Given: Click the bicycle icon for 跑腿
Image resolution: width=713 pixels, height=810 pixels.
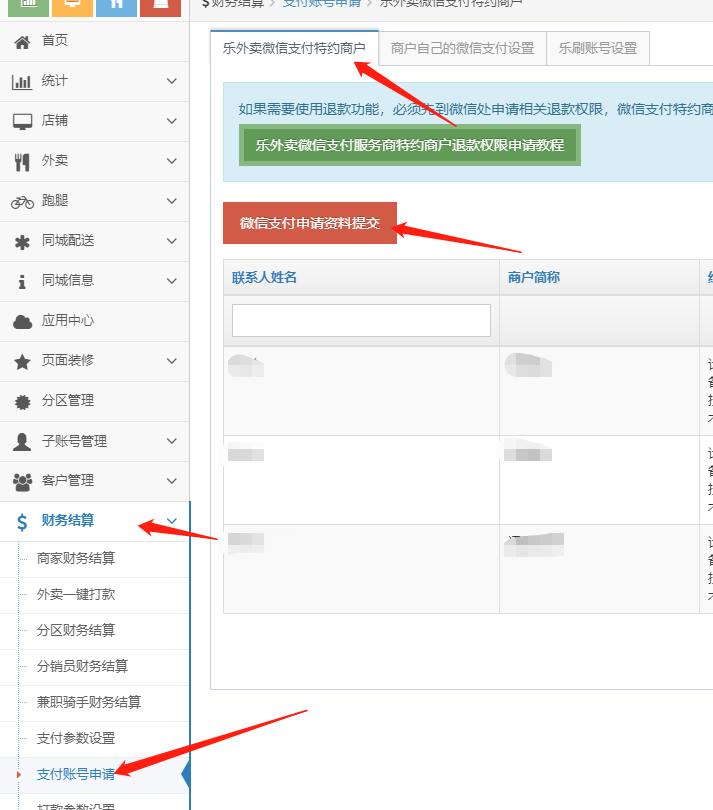Looking at the screenshot, I should 22,201.
